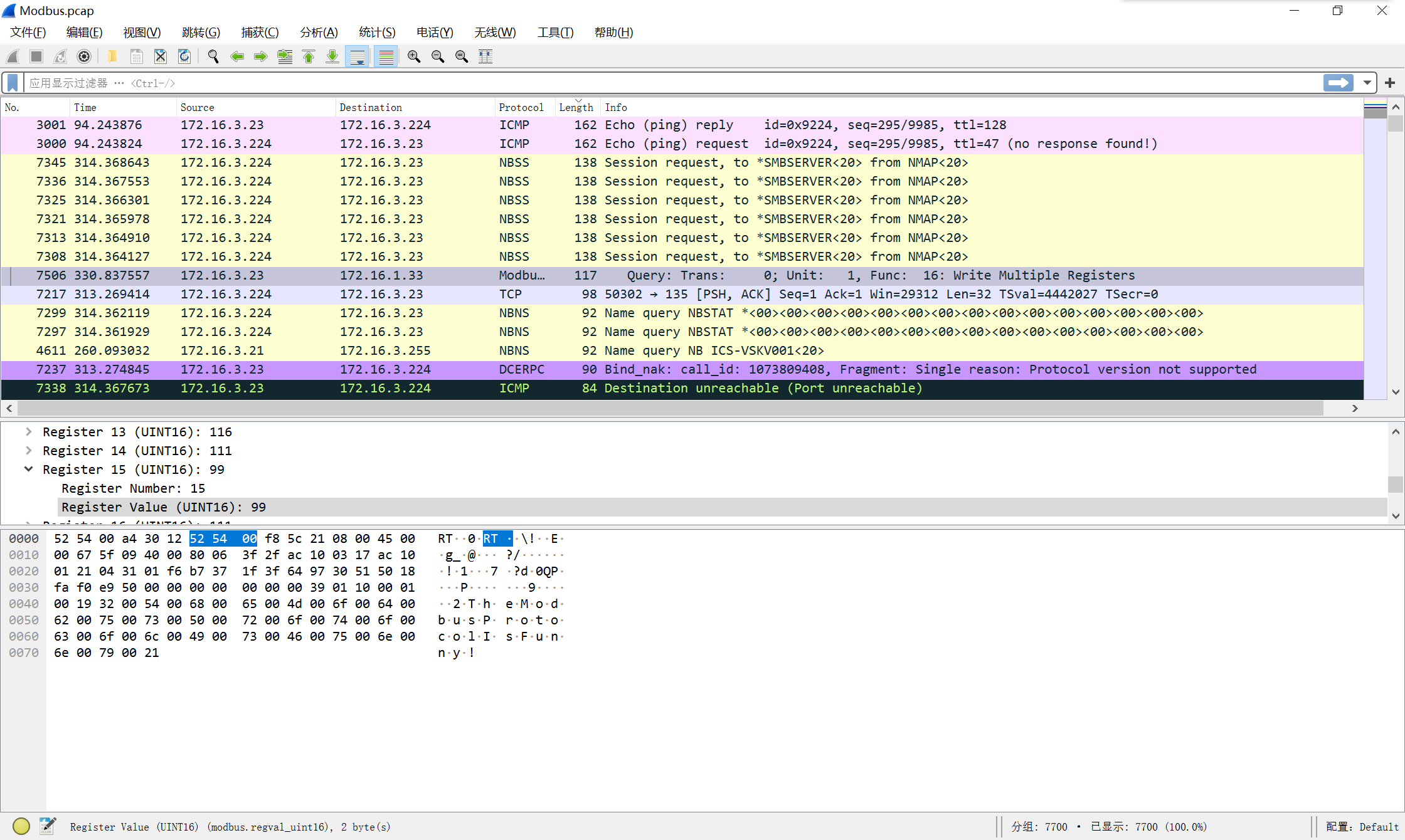Collapse the Register 15 node
This screenshot has height=840, width=1405.
pyautogui.click(x=29, y=470)
